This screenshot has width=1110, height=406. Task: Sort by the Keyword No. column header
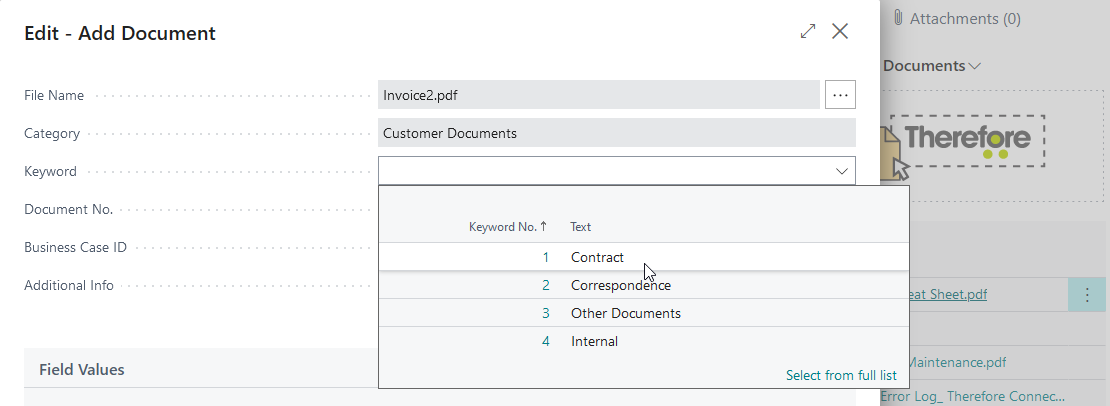(x=508, y=227)
